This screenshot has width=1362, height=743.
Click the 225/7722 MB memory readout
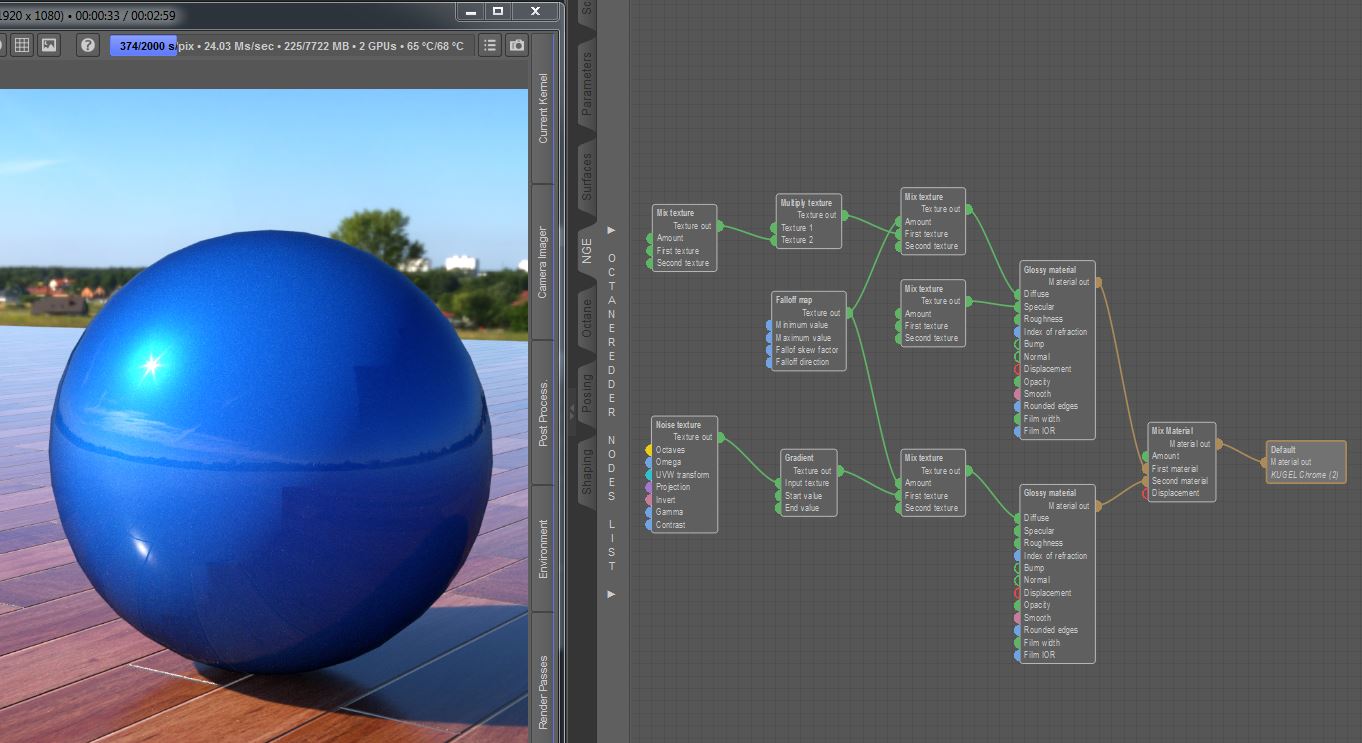(319, 46)
